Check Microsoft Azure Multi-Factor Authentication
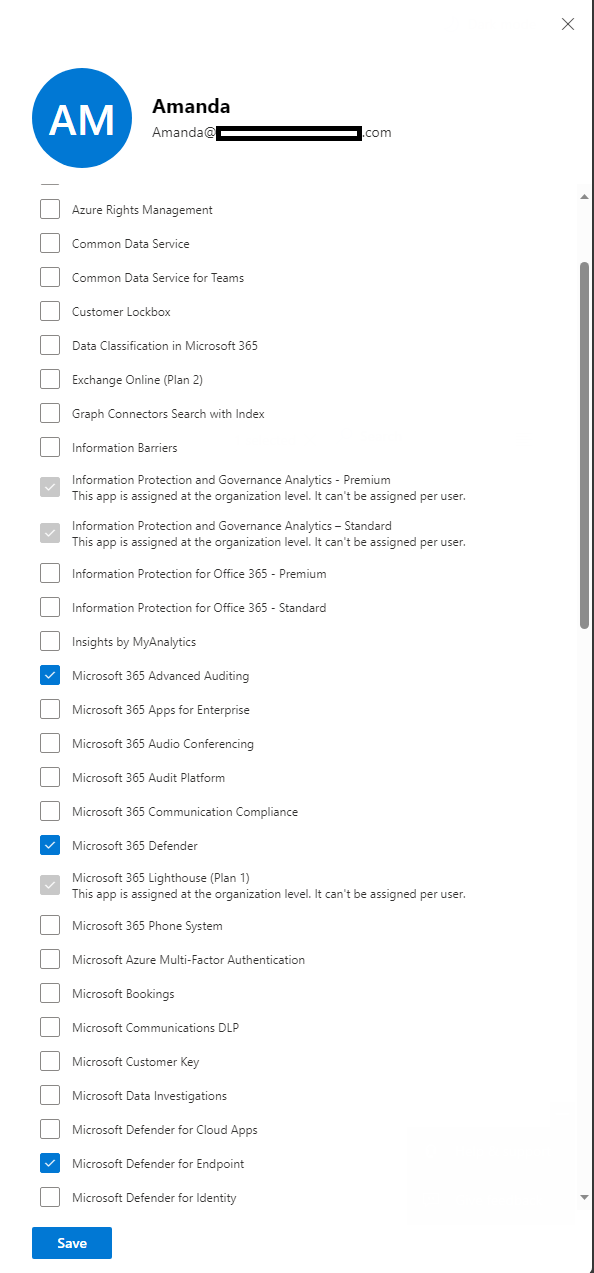Viewport: 594px width, 1273px height. 49,958
